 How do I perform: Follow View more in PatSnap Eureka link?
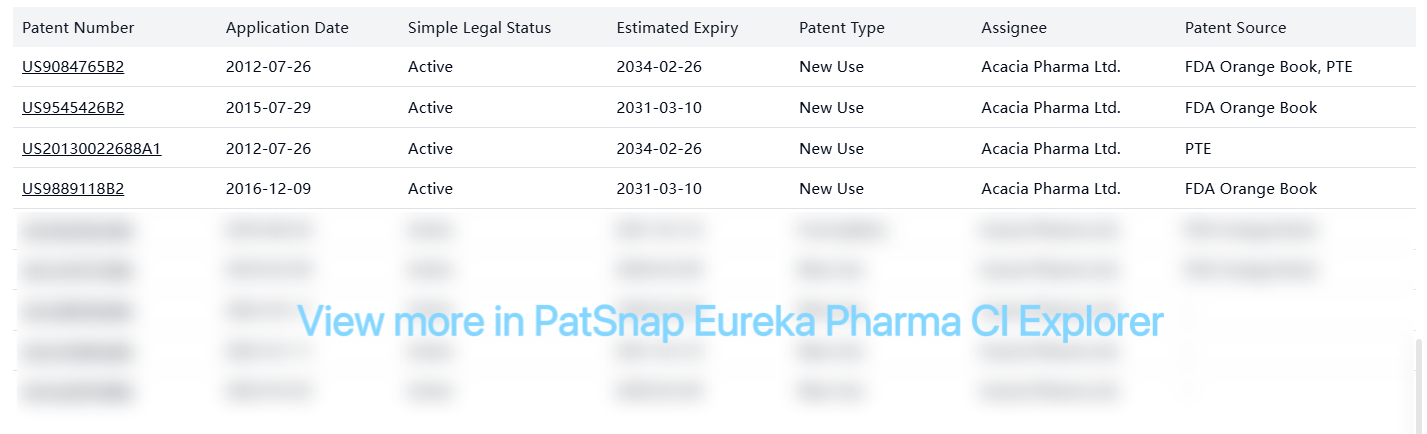tap(730, 322)
